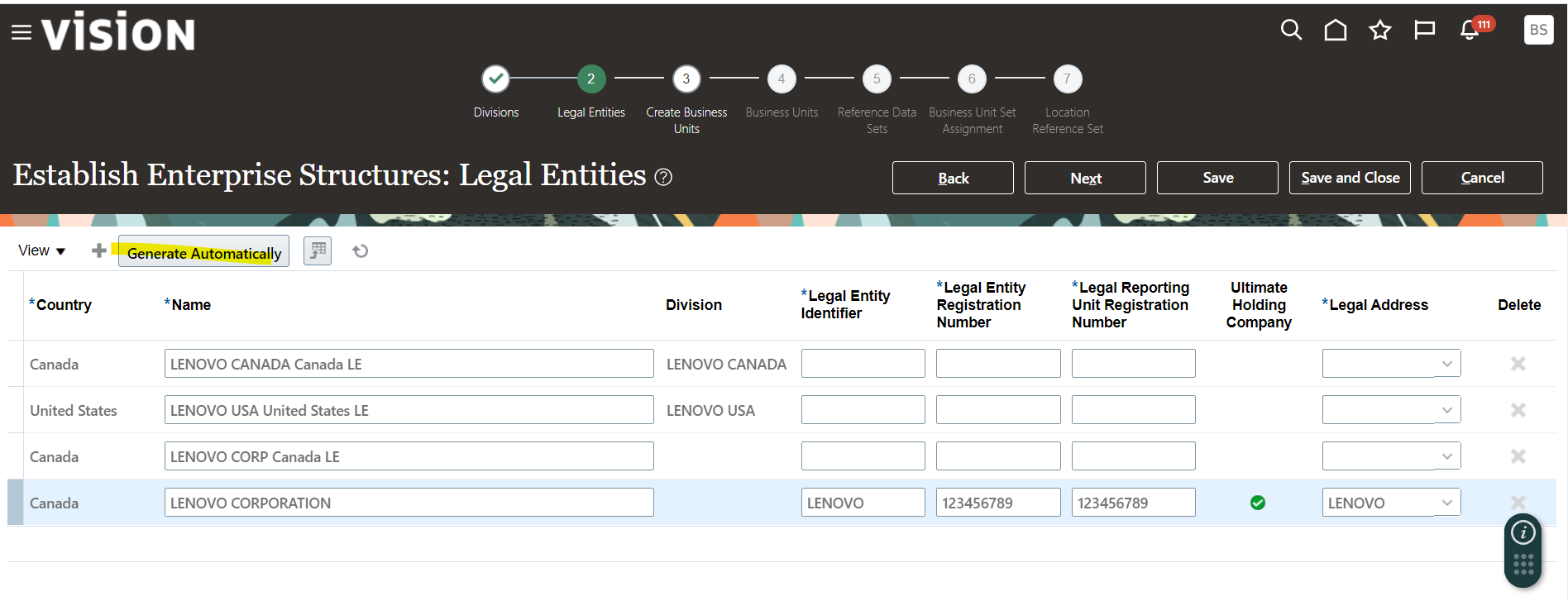Viewport: 1568px width, 601px height.
Task: Click Legal Entity Identifier field for LENOVO CANADA row
Action: pyautogui.click(x=863, y=364)
